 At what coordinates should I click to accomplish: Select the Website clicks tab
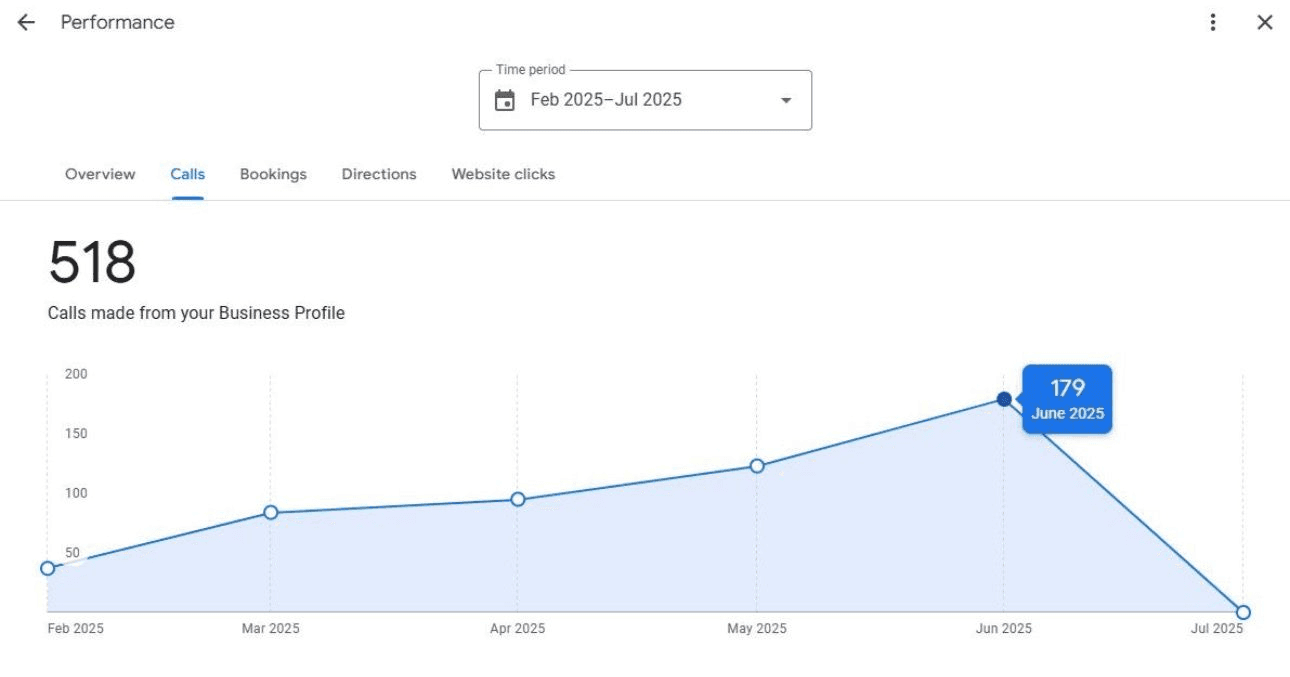pos(502,174)
